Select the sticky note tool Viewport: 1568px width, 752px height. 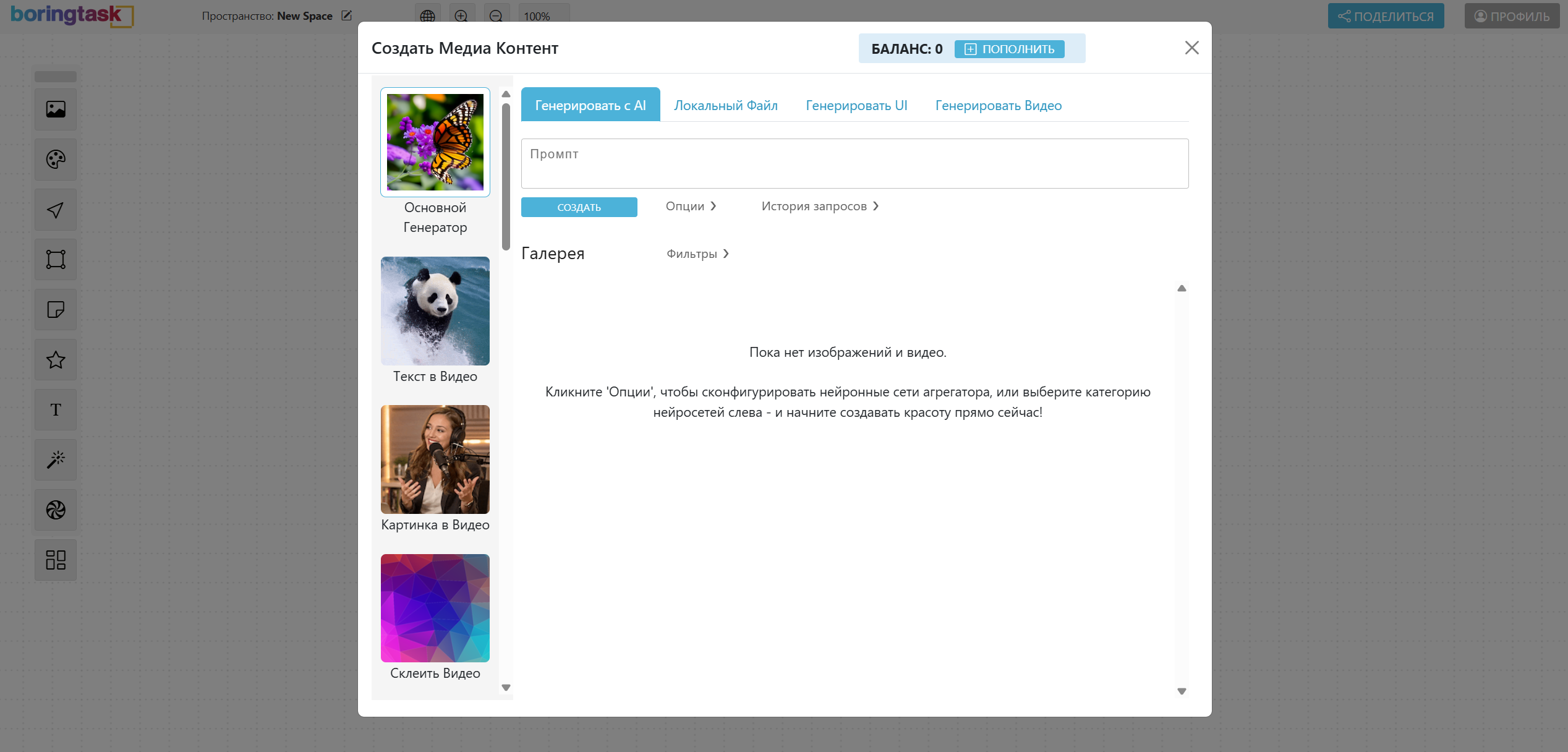coord(56,310)
